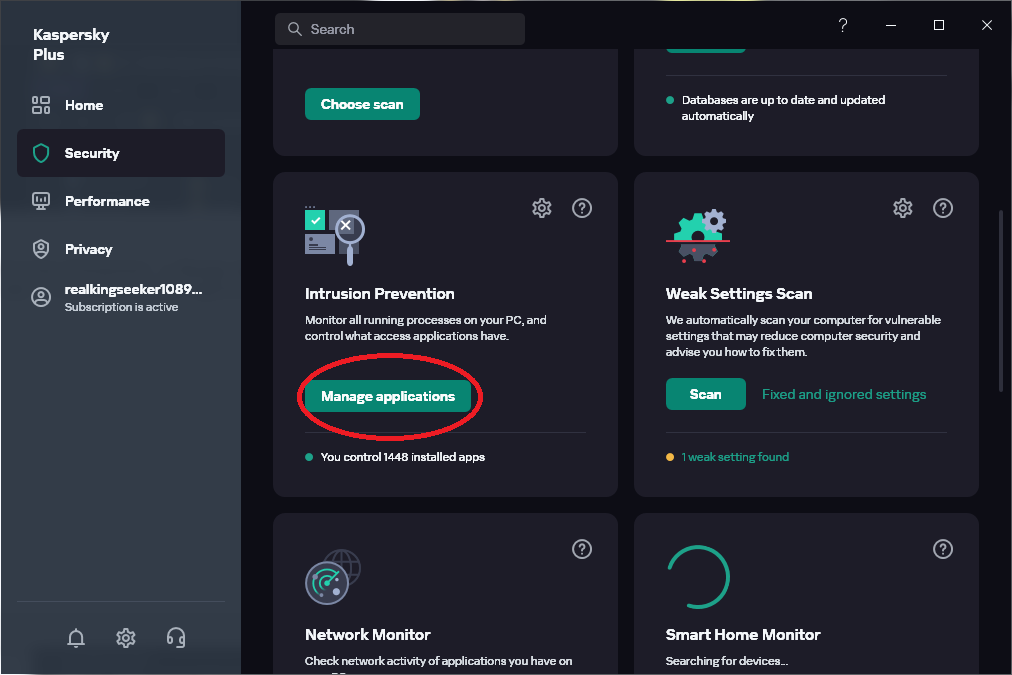This screenshot has width=1012, height=675.
Task: Open the Home section in sidebar
Action: (x=121, y=105)
